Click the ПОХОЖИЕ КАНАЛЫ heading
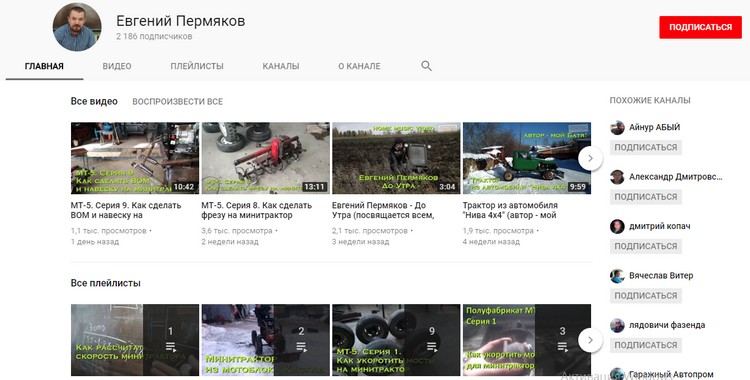 pos(650,101)
